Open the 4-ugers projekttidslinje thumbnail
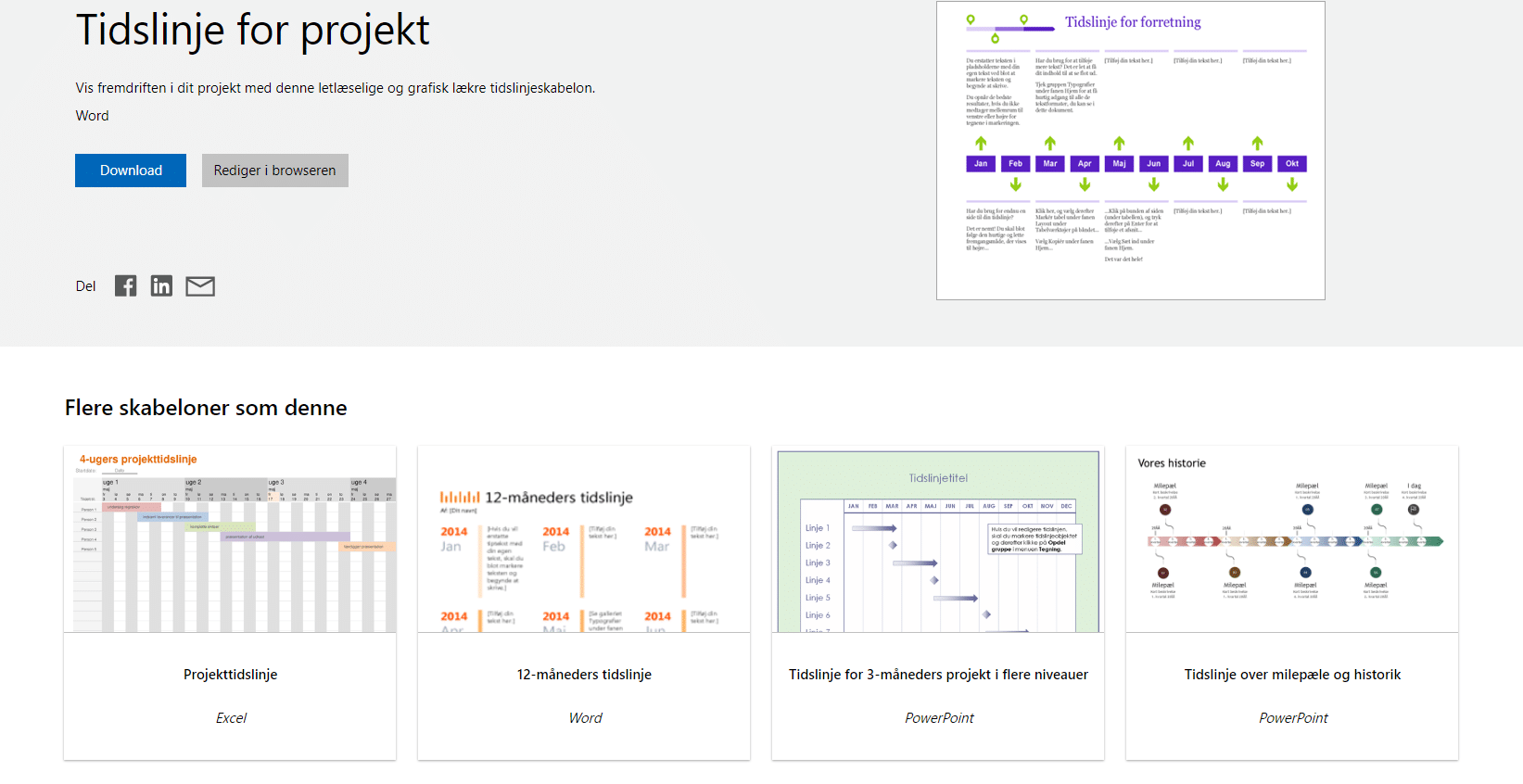The image size is (1523, 784). (x=230, y=539)
